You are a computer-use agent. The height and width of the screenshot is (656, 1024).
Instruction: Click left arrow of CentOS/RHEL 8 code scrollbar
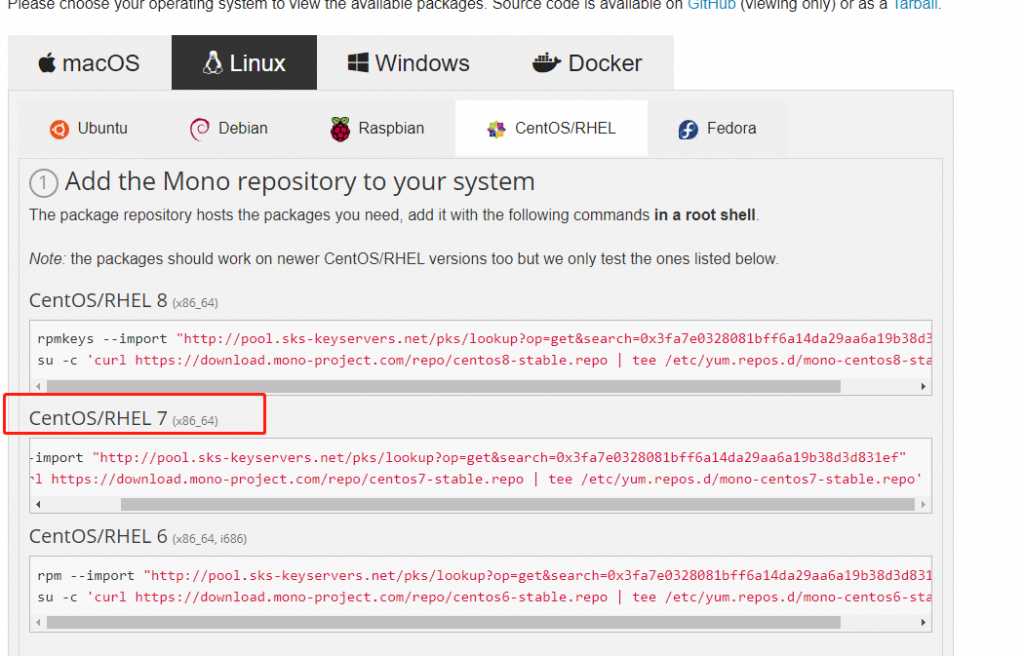pyautogui.click(x=39, y=386)
